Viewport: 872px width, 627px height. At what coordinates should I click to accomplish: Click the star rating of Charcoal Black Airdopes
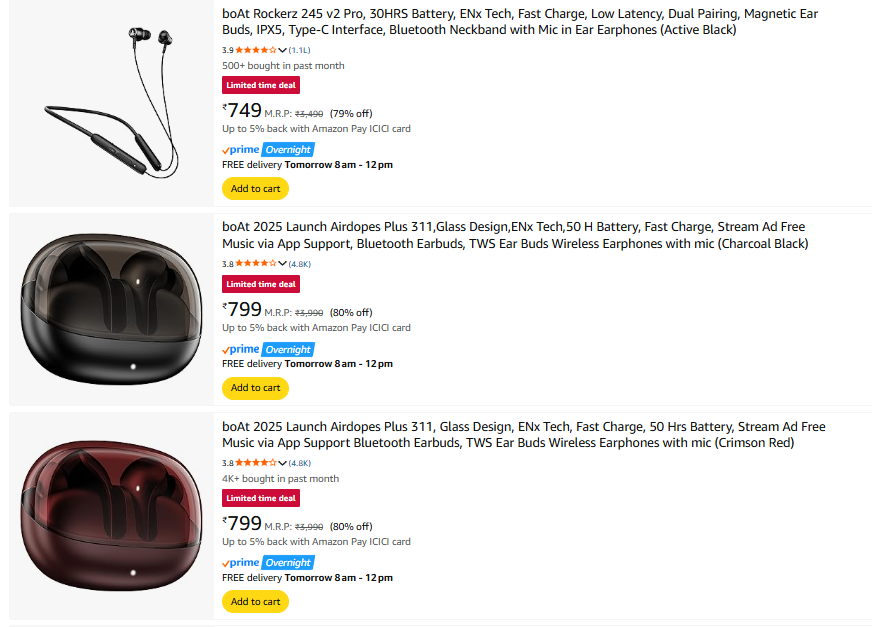tap(256, 264)
